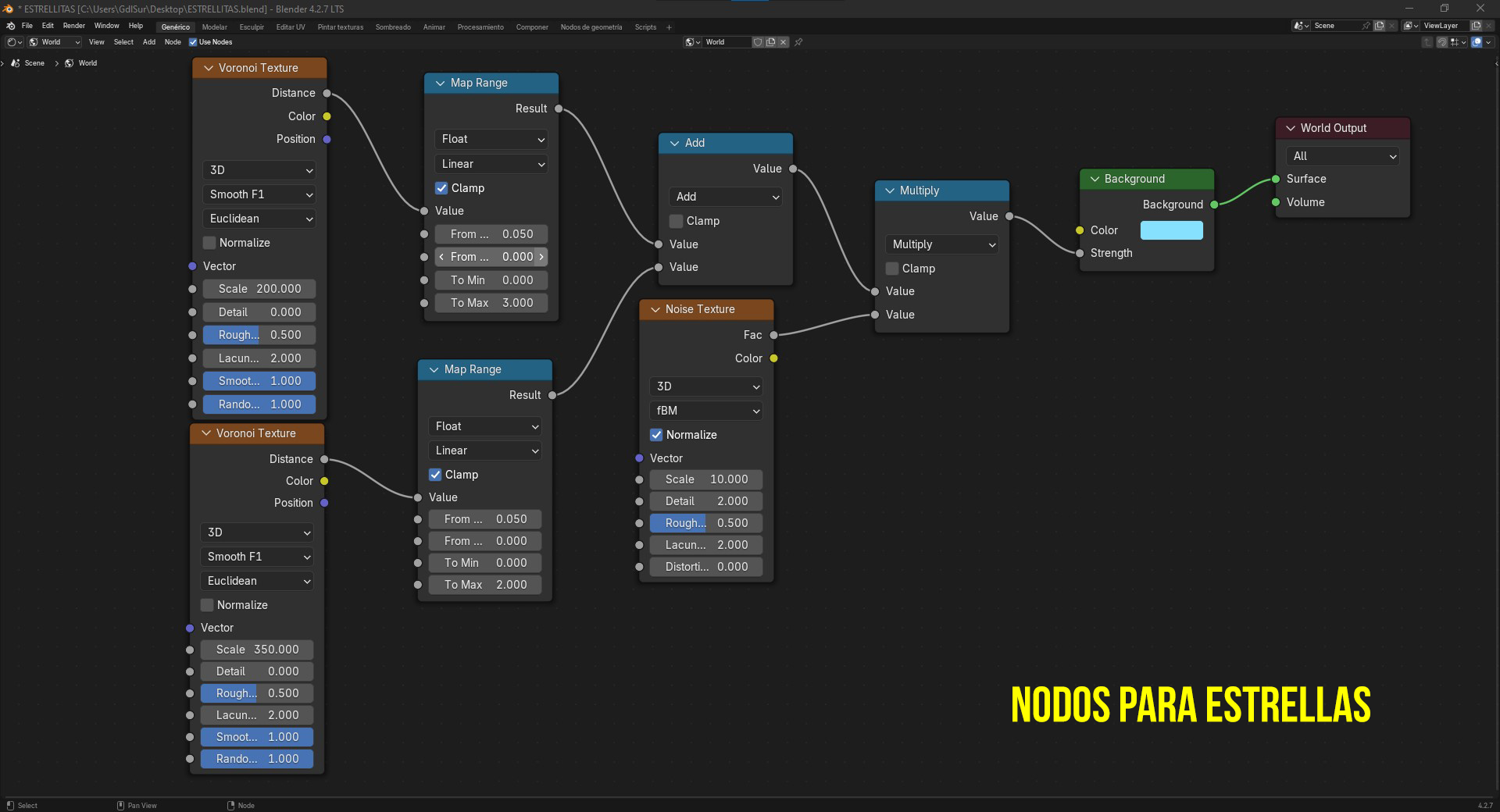Collapse the World Output node with its chevron
Image resolution: width=1500 pixels, height=812 pixels.
pos(1291,128)
